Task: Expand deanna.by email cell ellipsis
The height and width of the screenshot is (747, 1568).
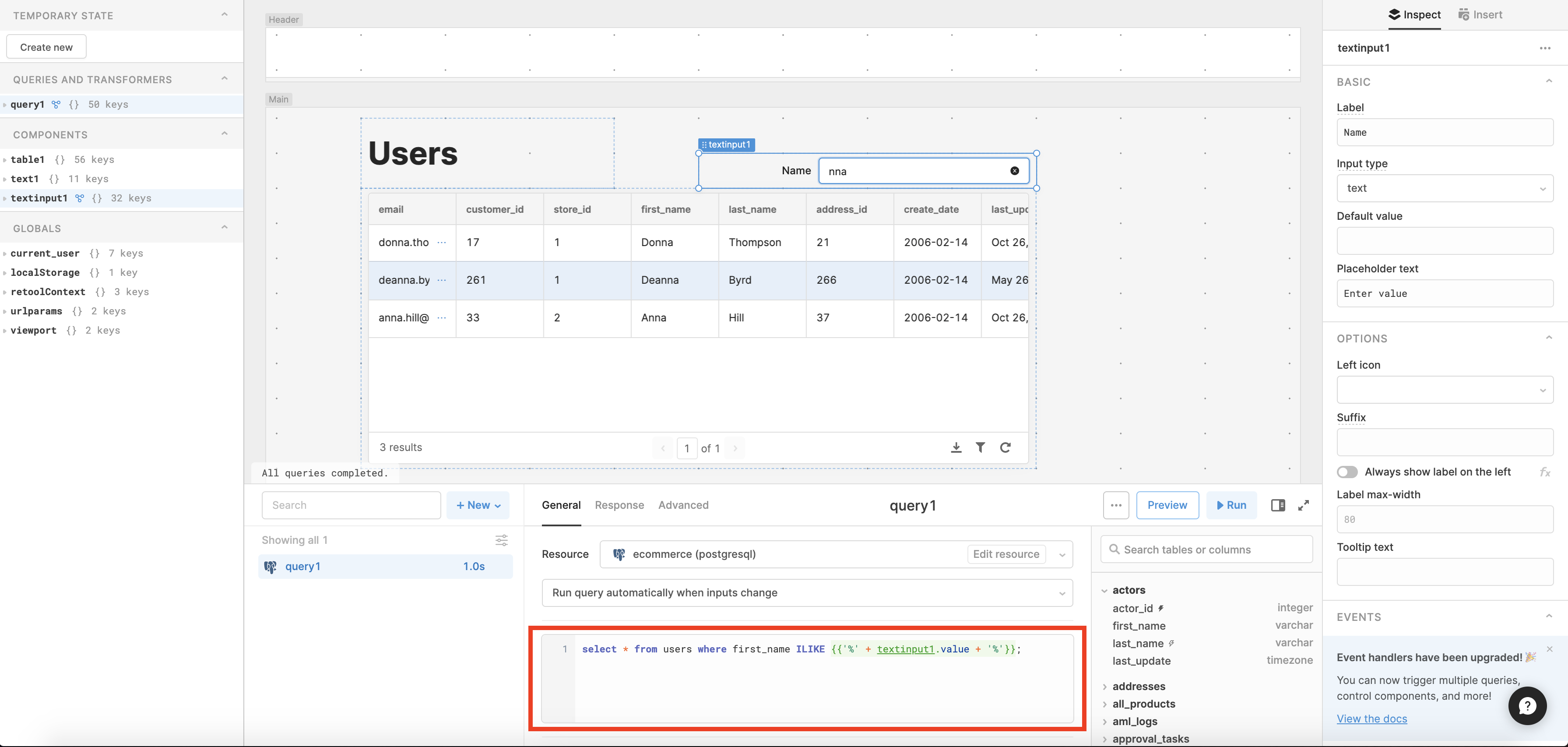Action: tap(442, 280)
